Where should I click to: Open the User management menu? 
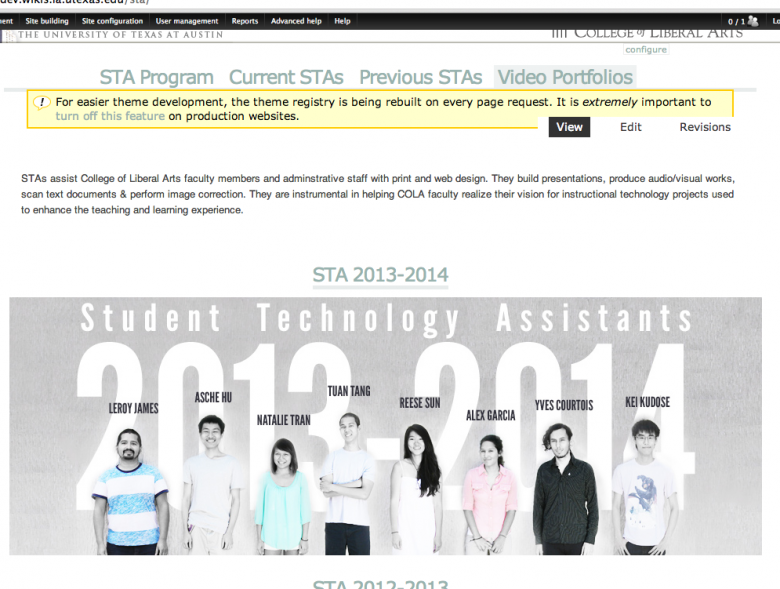(x=187, y=21)
